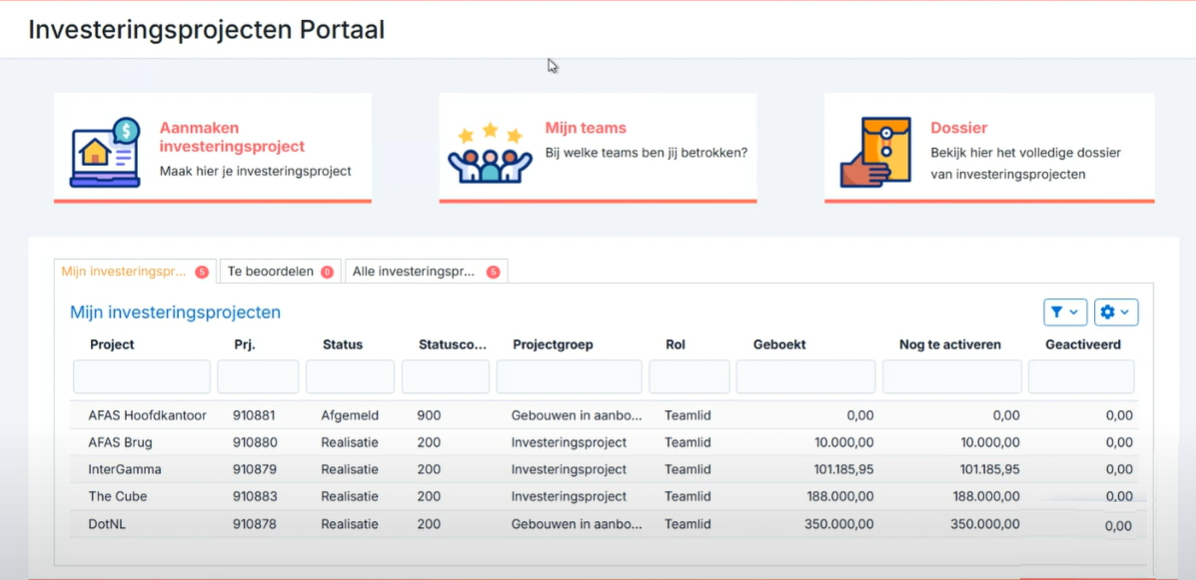This screenshot has width=1196, height=580.
Task: Open the Aanmaken investeringsproject link
Action: [x=232, y=137]
